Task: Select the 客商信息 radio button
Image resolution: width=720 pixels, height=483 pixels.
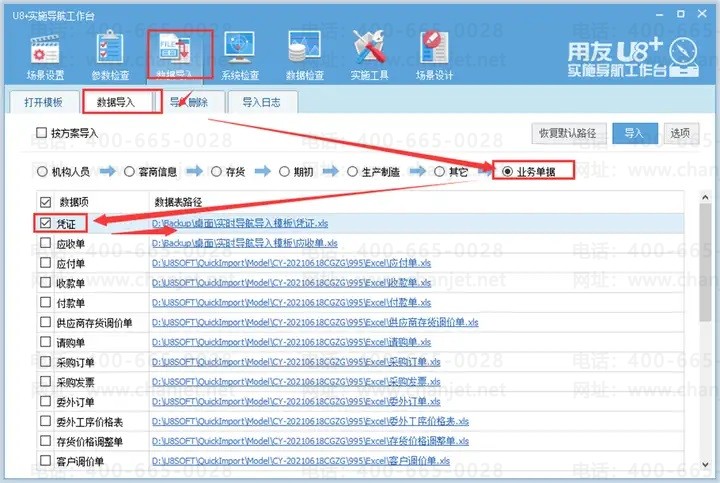Action: [x=129, y=172]
